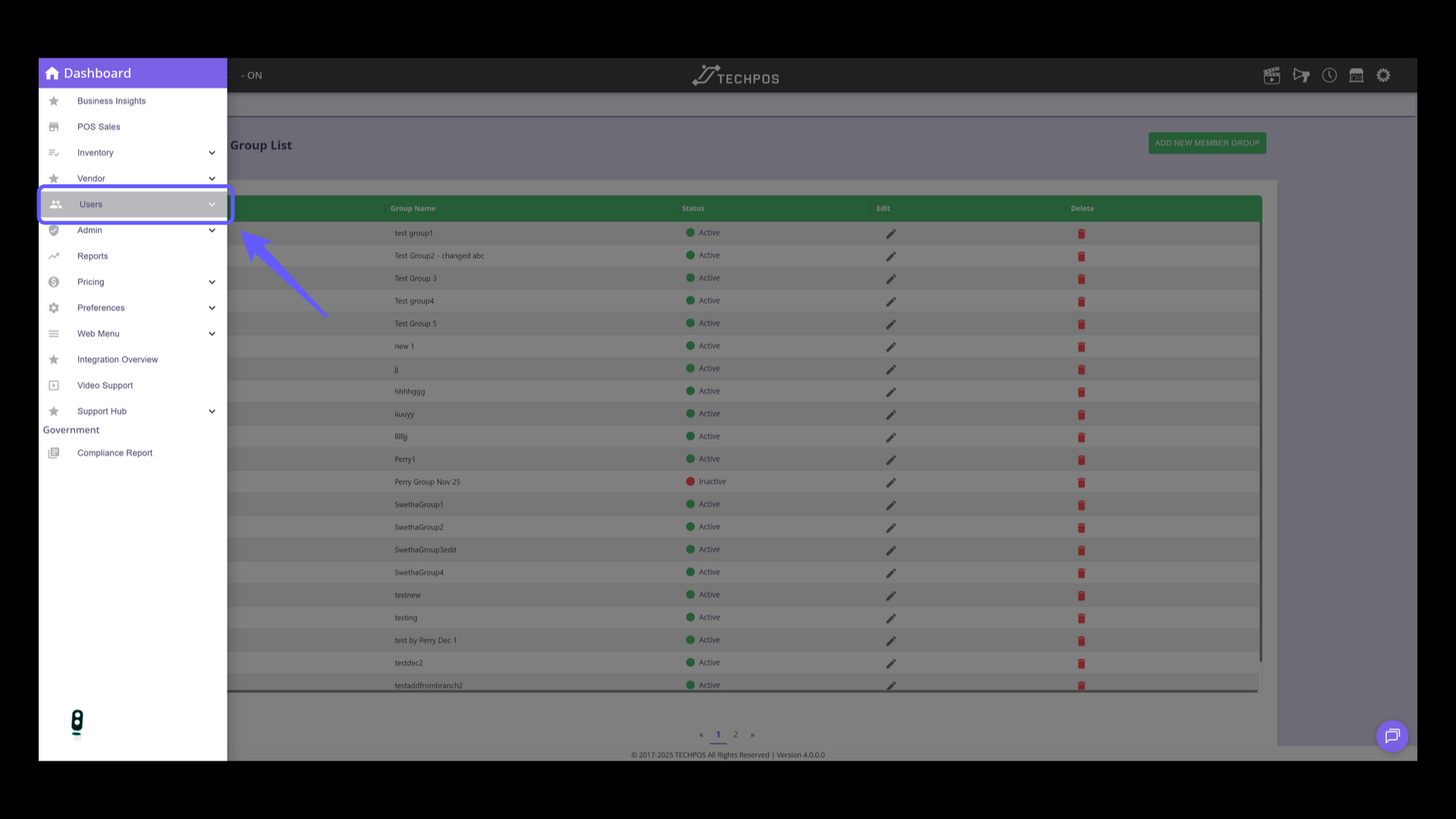Go to page 2 of the group list
Screen dimensions: 1456x819
[735, 734]
